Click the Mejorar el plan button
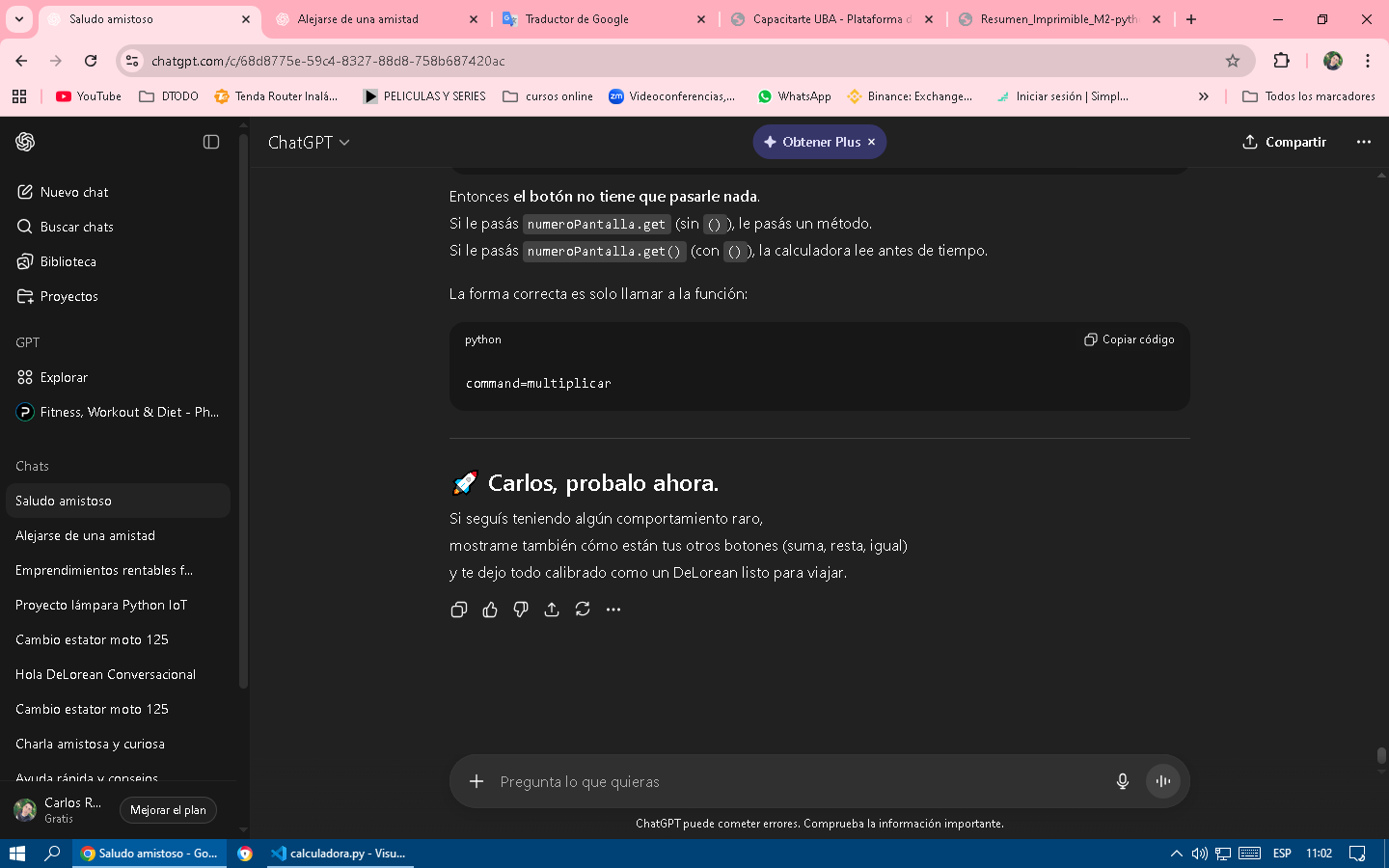The image size is (1389, 868). point(168,810)
